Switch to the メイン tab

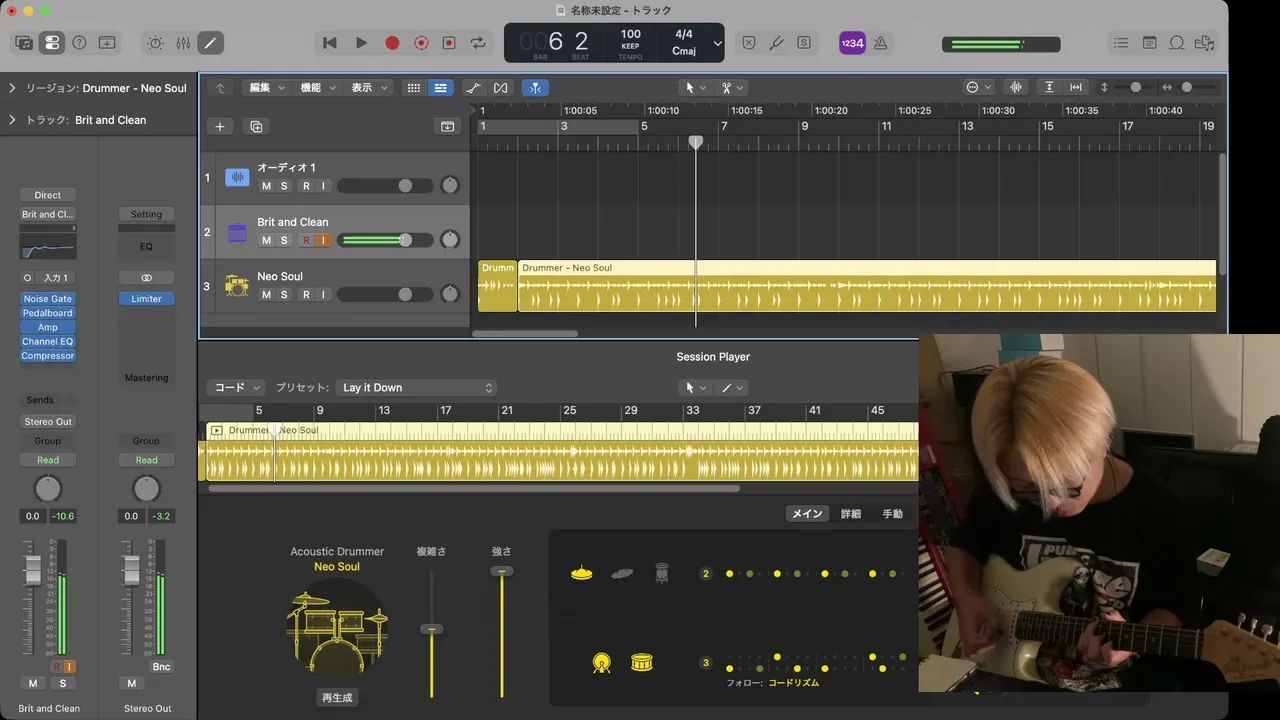(x=807, y=514)
